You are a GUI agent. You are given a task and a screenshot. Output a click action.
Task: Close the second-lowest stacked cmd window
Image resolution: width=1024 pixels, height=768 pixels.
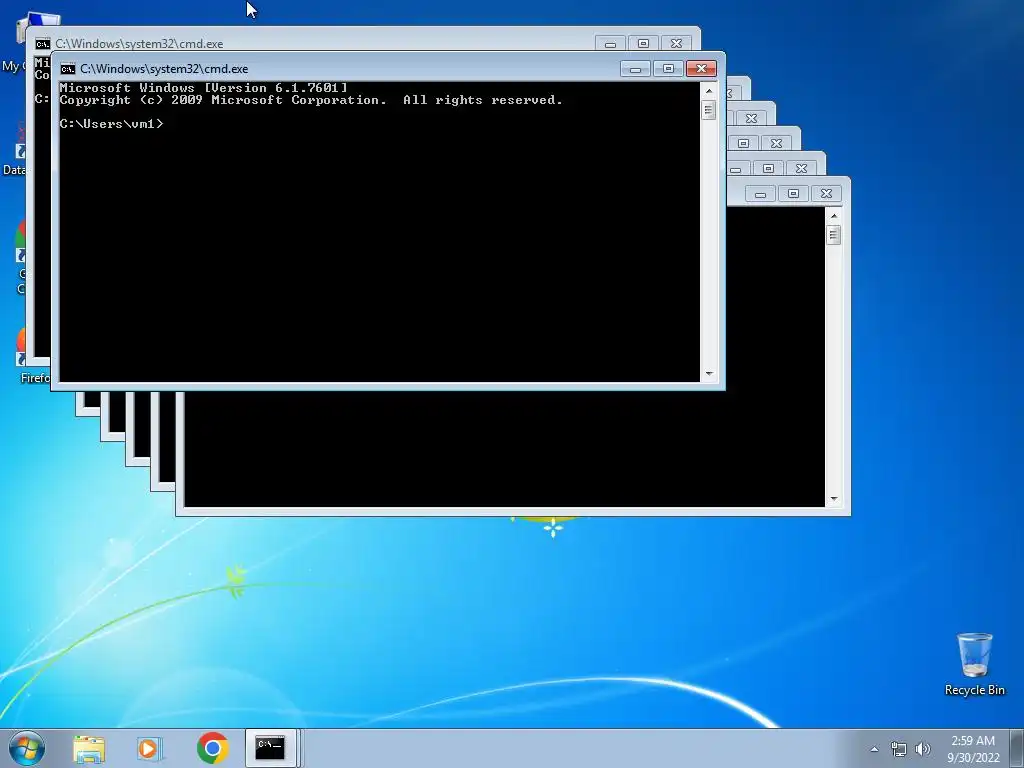pyautogui.click(x=801, y=168)
